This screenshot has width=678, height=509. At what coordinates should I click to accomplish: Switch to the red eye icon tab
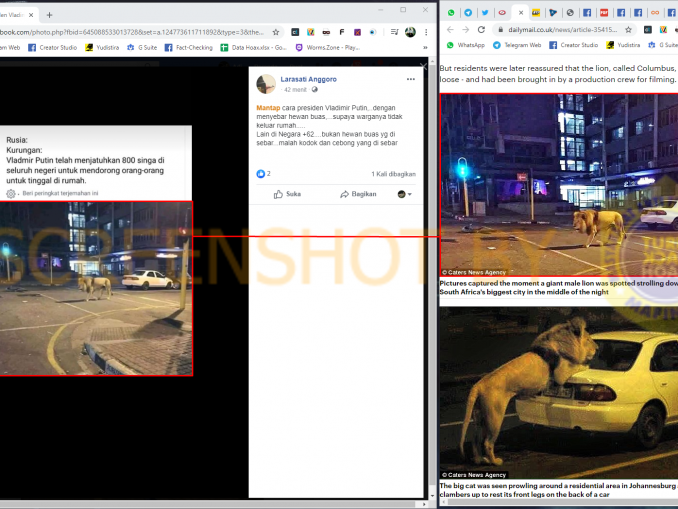coord(502,13)
